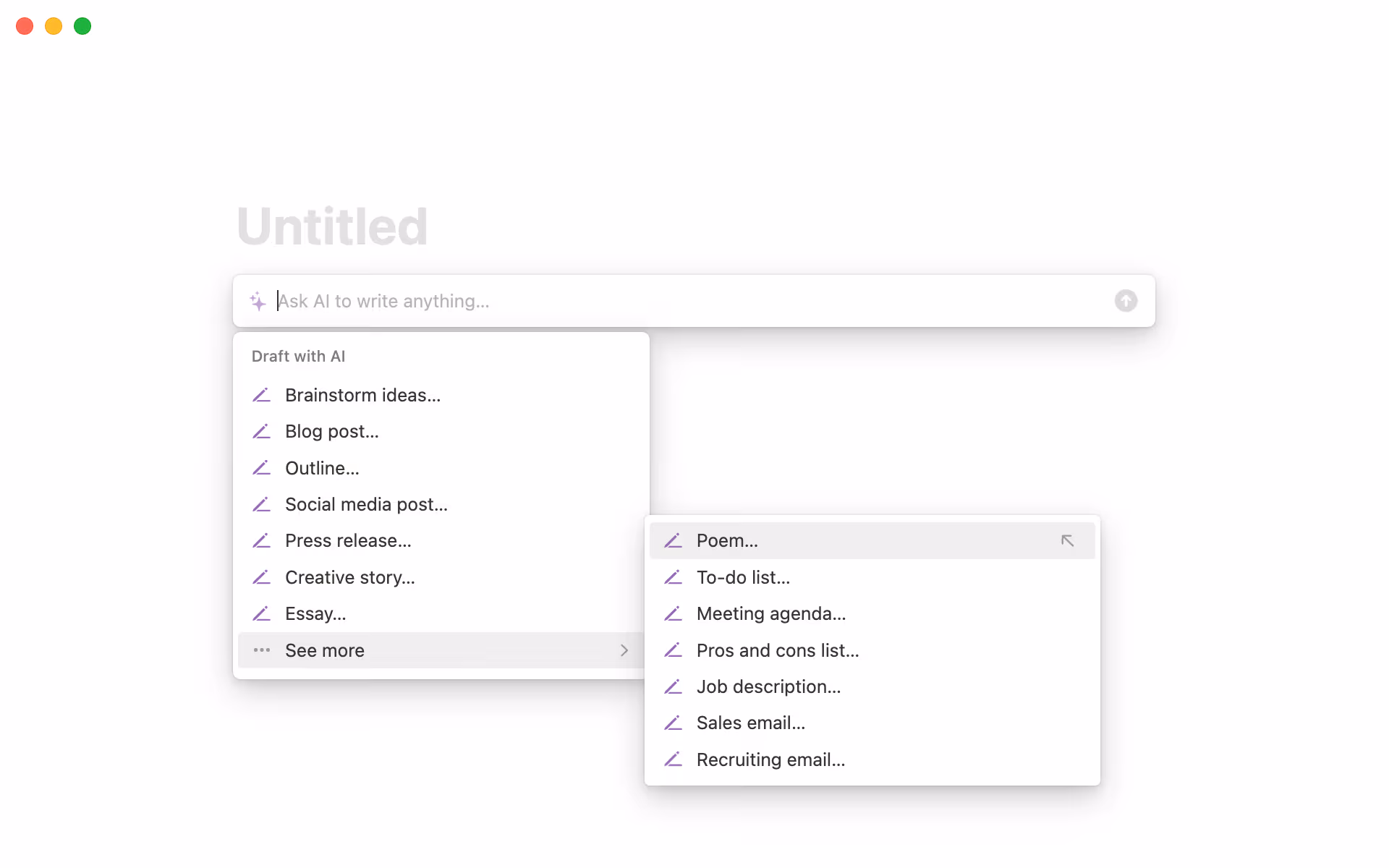Click pencil icon beside Pros and cons list

pyautogui.click(x=673, y=650)
